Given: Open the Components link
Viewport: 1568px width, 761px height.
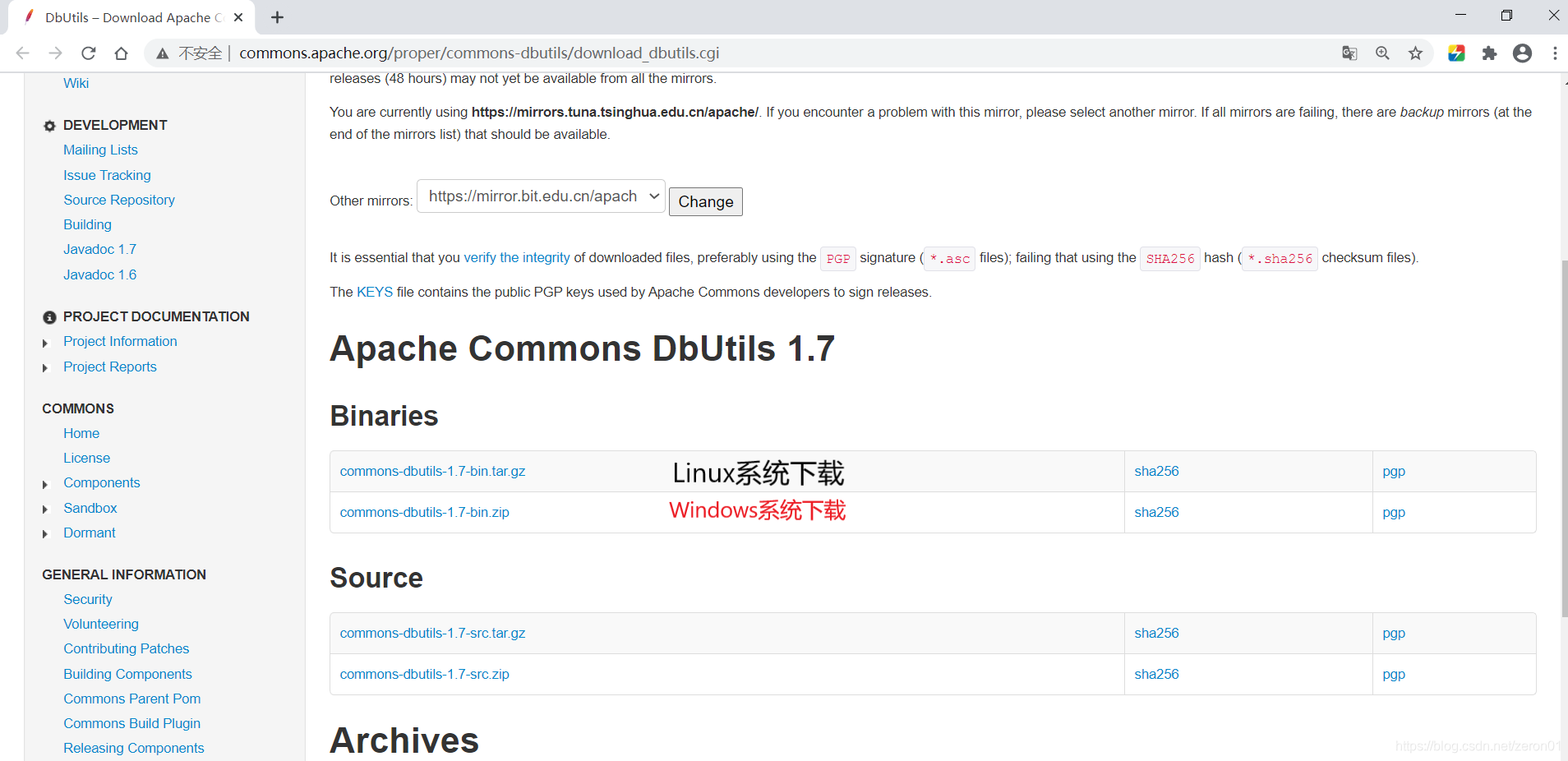Looking at the screenshot, I should coord(102,482).
